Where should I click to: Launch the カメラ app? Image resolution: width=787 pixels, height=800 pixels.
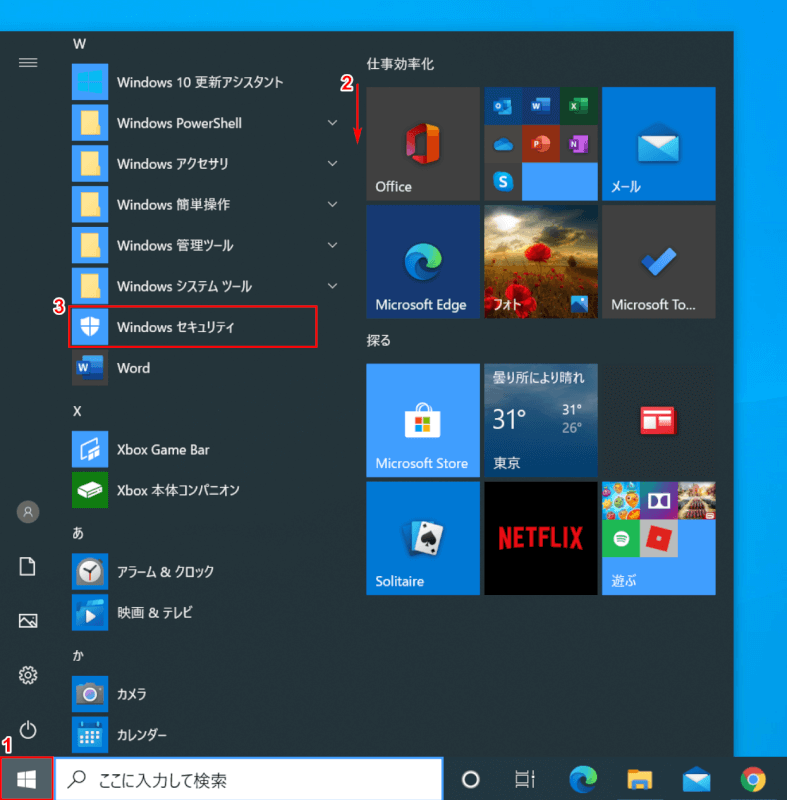coord(204,694)
